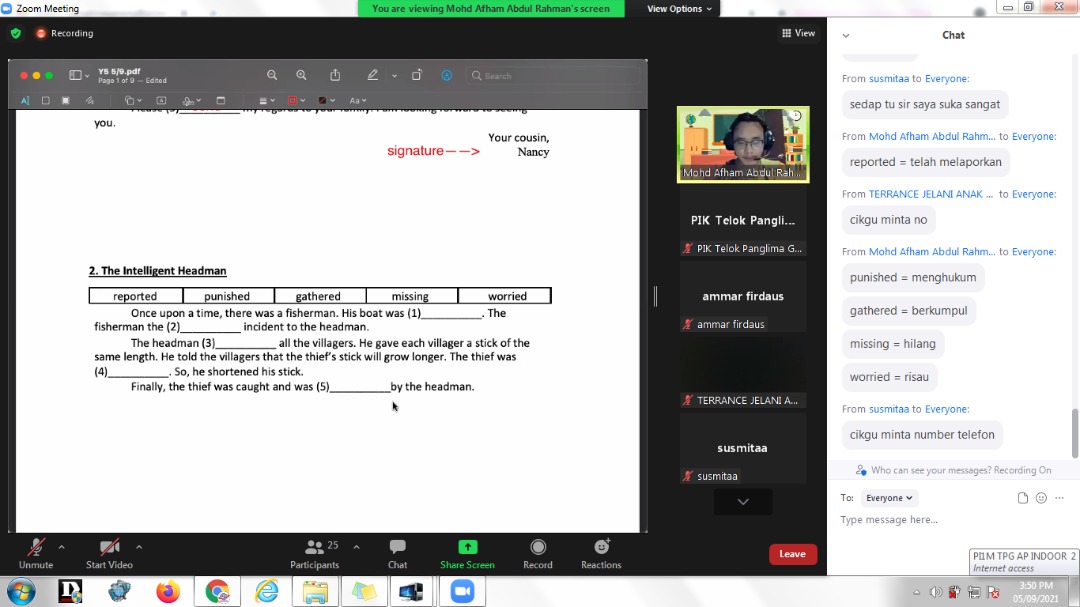Launch Firefox from the taskbar
The image size is (1080, 607).
tap(167, 592)
